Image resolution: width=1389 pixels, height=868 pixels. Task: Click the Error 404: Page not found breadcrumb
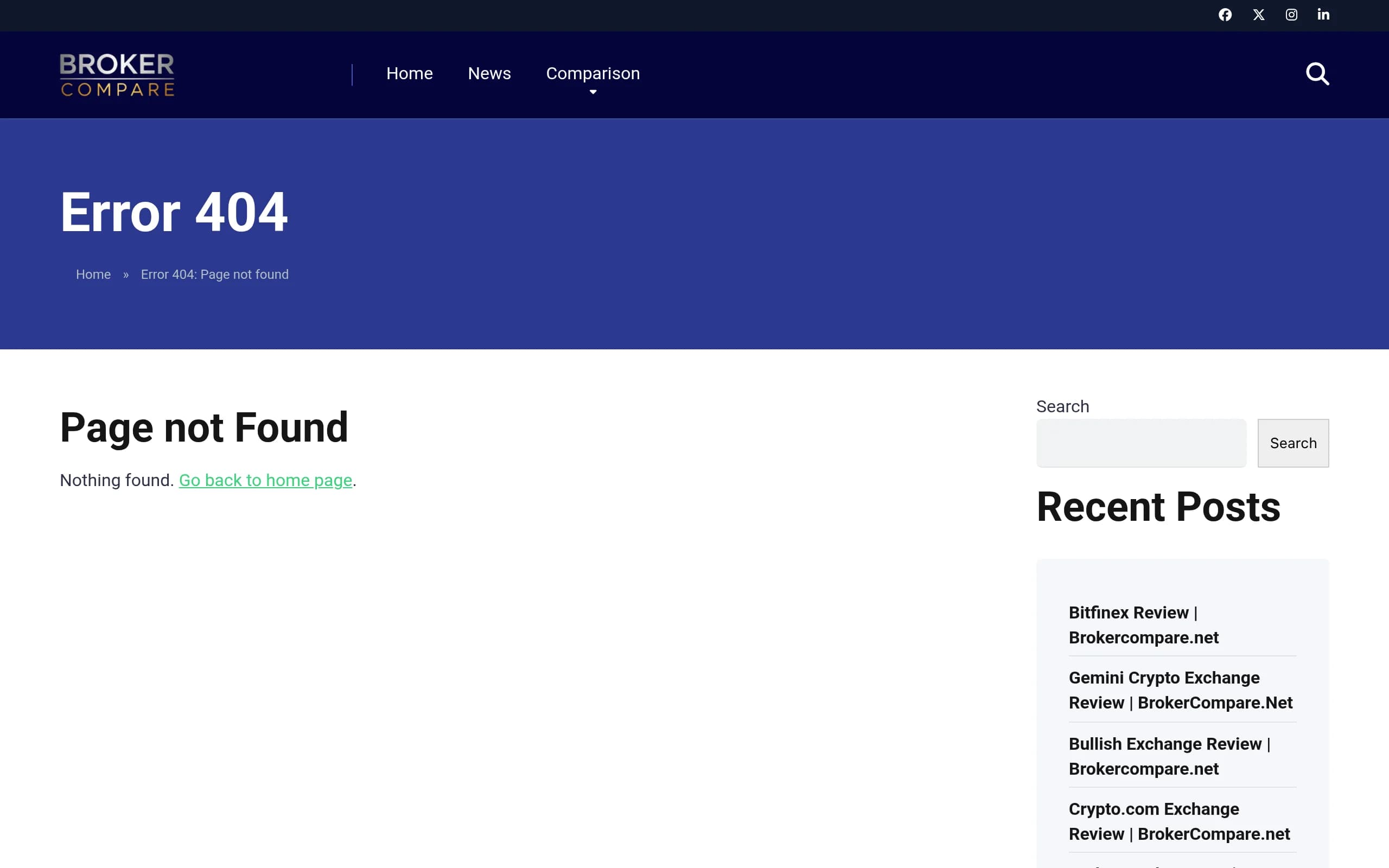pyautogui.click(x=215, y=275)
